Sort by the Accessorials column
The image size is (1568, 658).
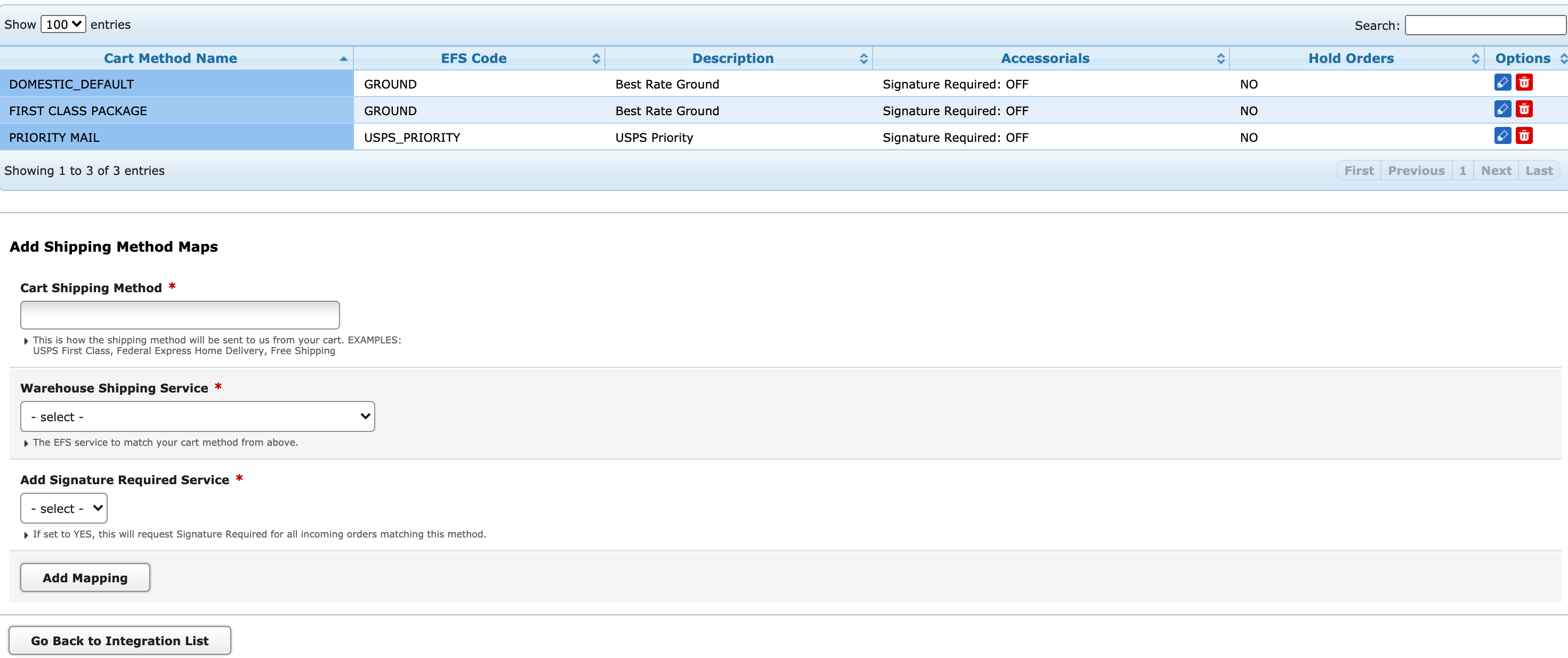(1050, 59)
